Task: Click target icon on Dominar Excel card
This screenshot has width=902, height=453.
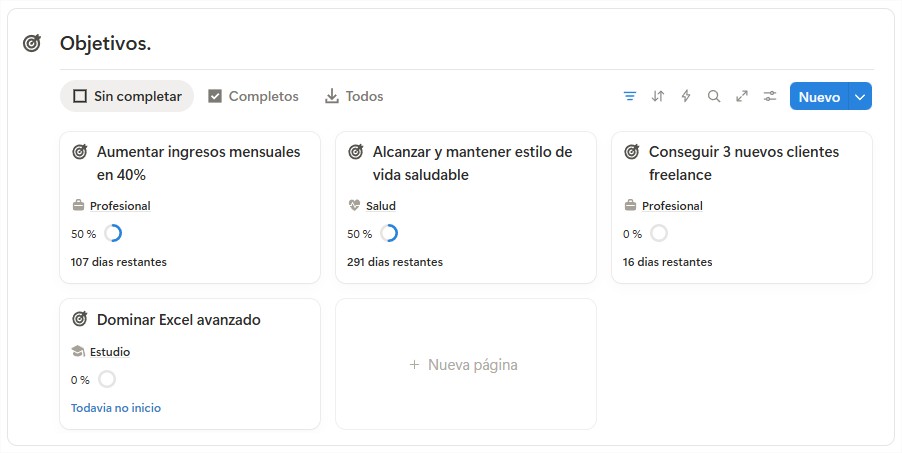Action: [79, 319]
